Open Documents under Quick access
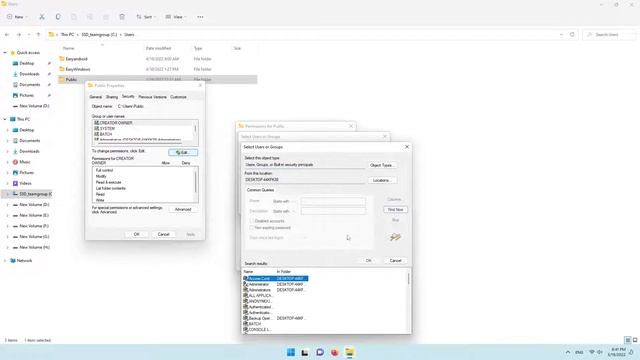640x360 pixels. coord(30,84)
